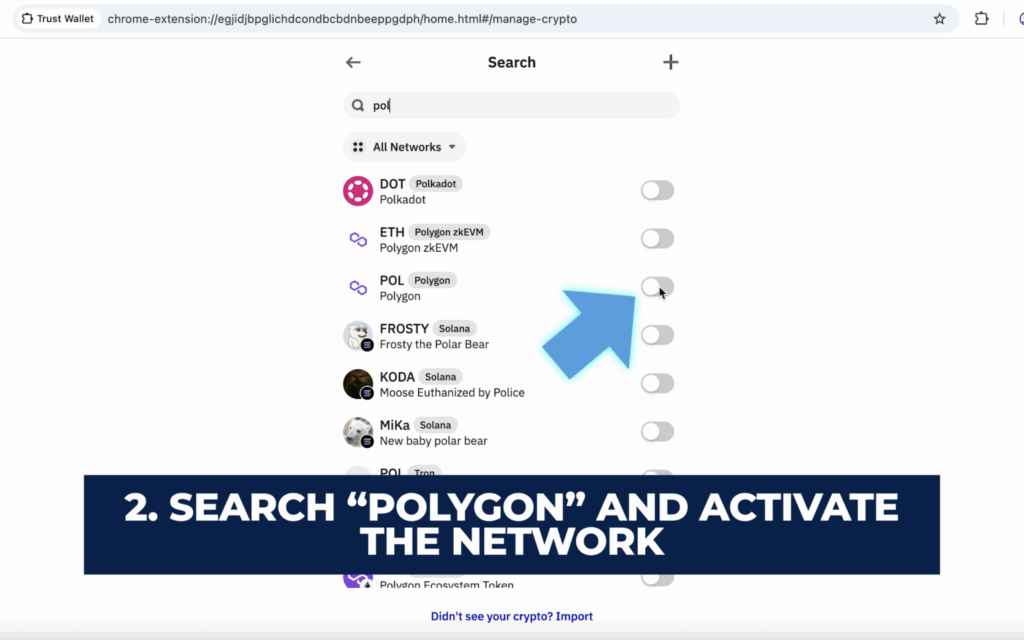
Task: Click the FROSTY polar bear avatar
Action: pos(358,336)
